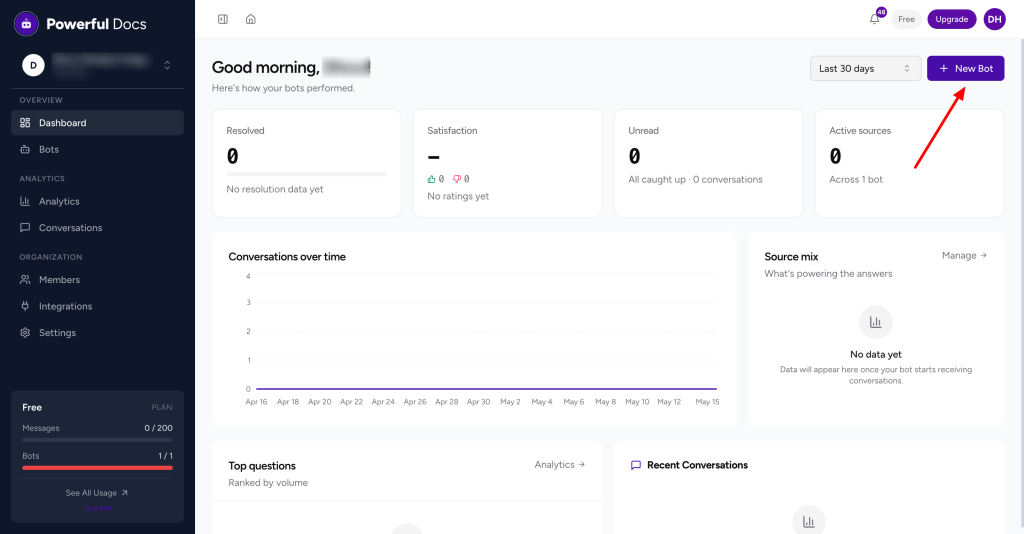Click the Free plan badge in header
The image size is (1024, 534).
(906, 19)
